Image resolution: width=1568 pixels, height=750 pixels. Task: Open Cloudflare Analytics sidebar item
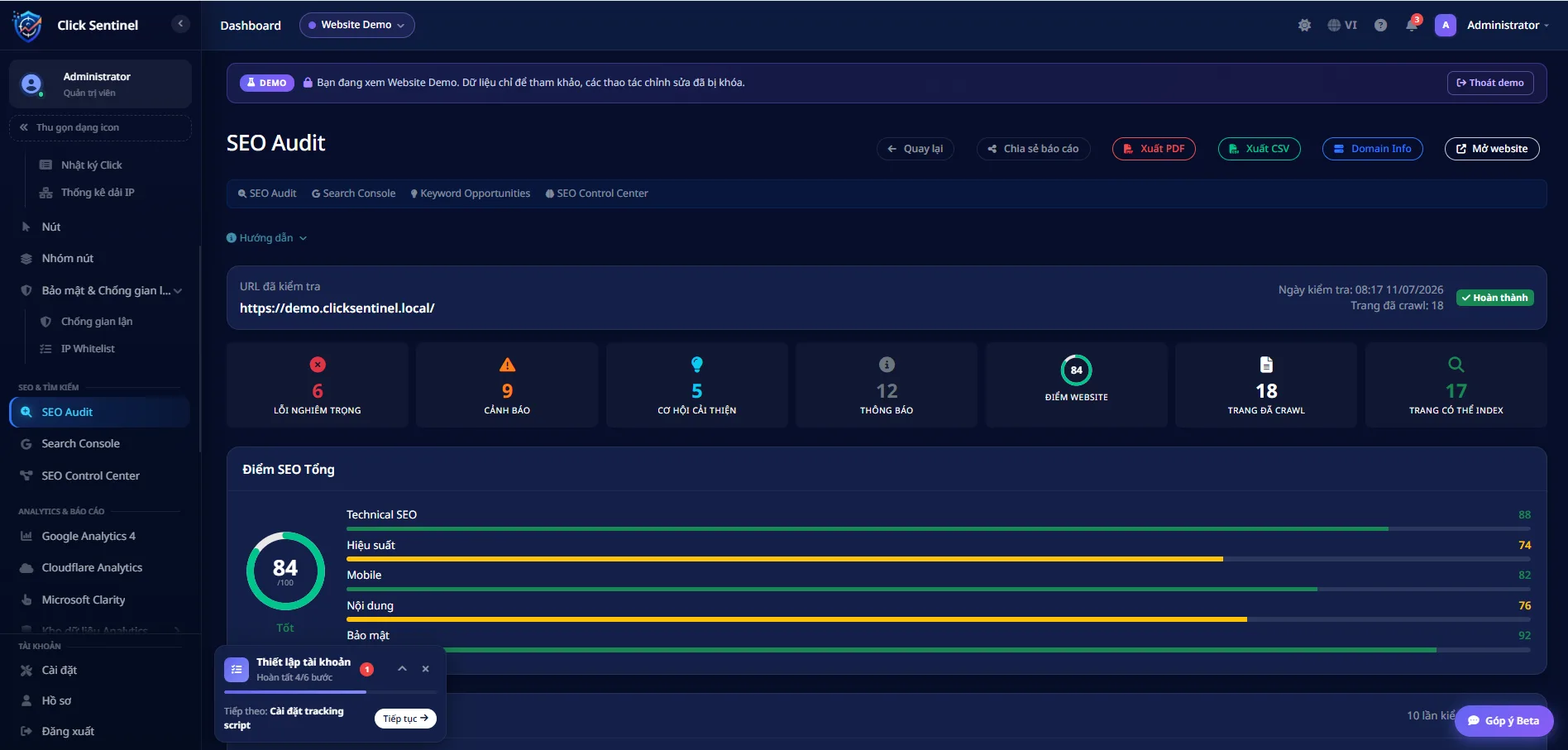pos(92,568)
